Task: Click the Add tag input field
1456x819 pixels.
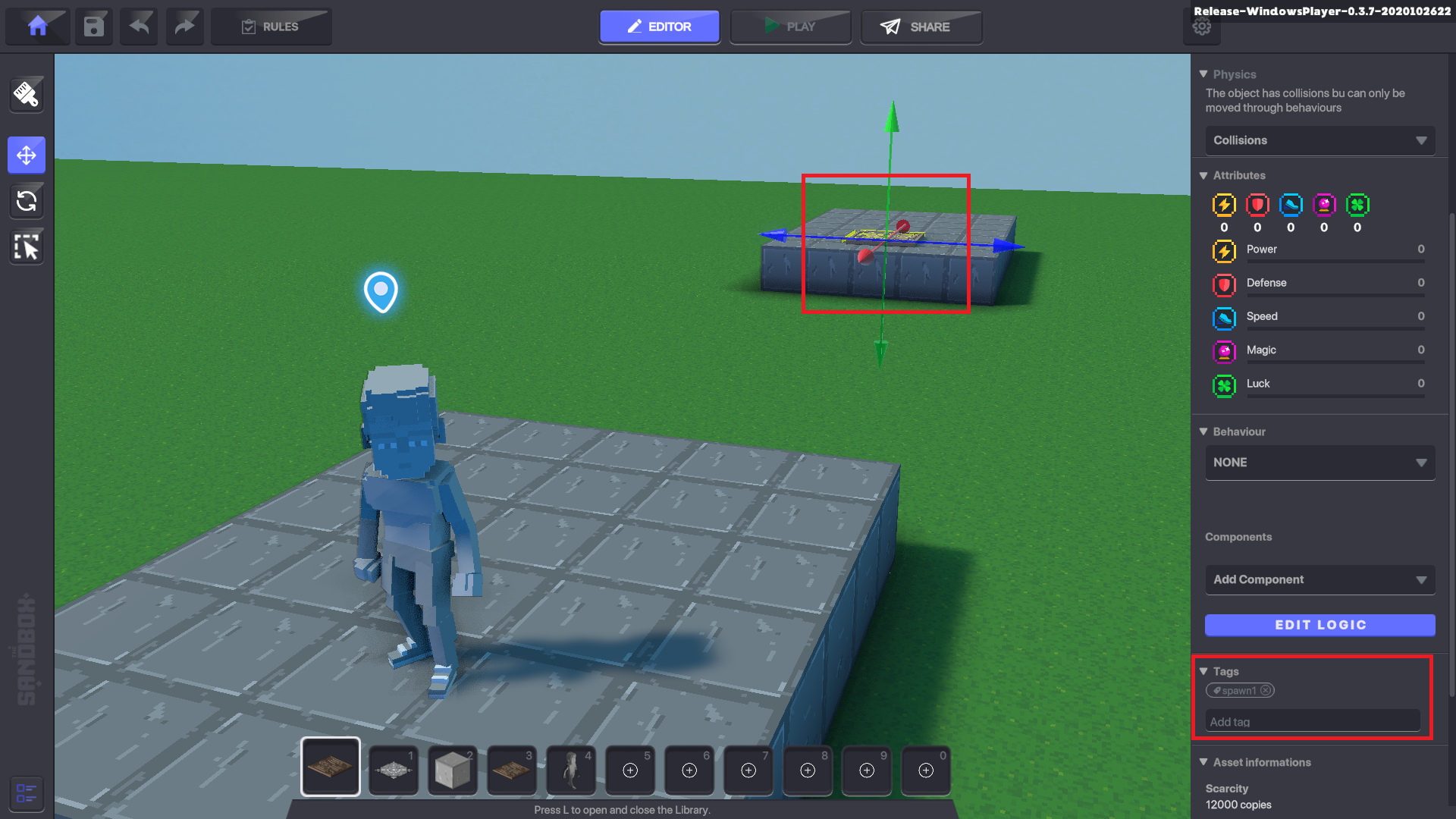Action: [1312, 722]
